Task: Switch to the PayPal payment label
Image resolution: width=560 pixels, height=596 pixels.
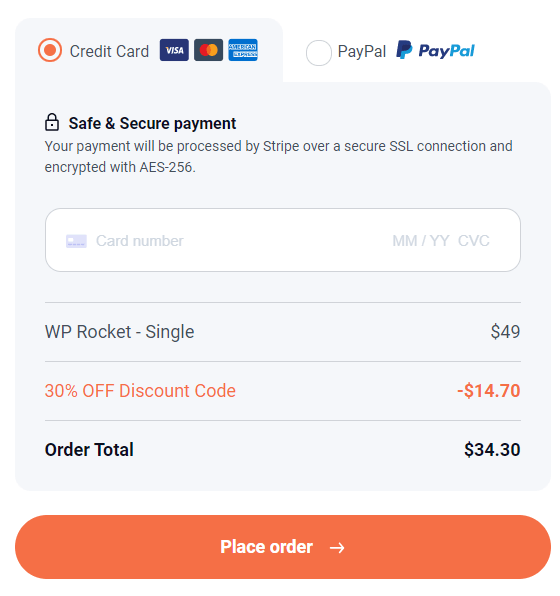Action: [x=362, y=51]
